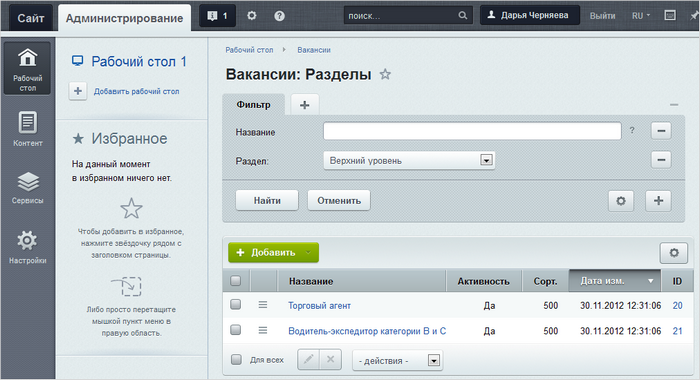
Task: Add page to favorites with star icon
Action: [x=385, y=74]
